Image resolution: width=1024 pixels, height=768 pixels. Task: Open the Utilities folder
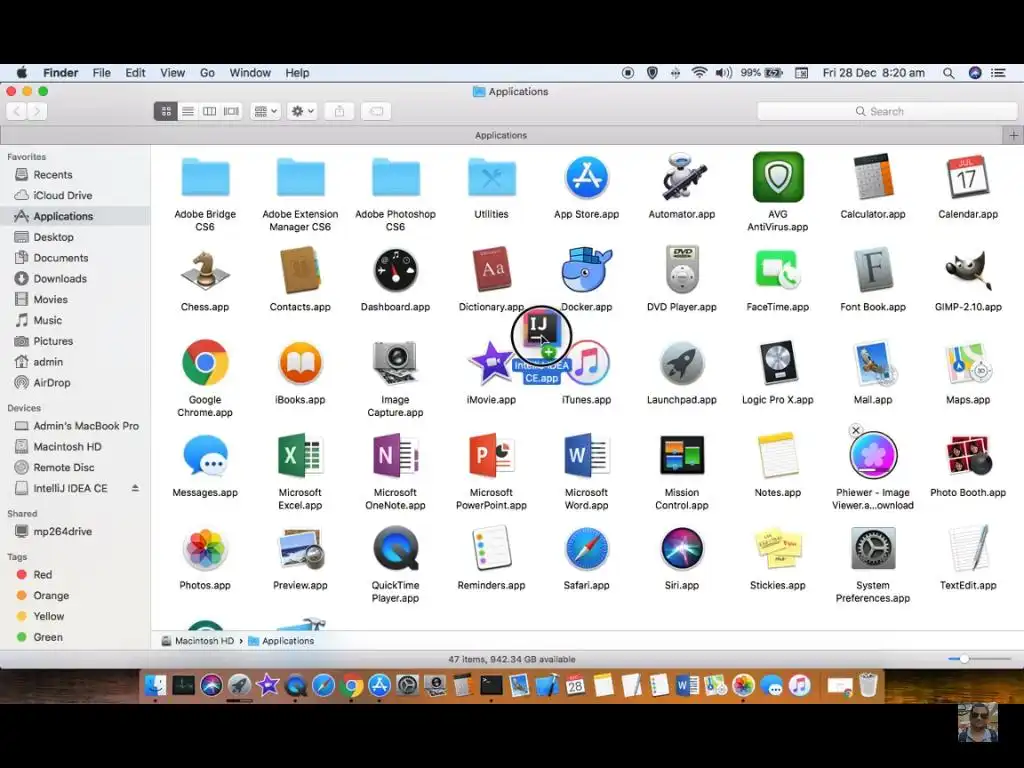(491, 178)
